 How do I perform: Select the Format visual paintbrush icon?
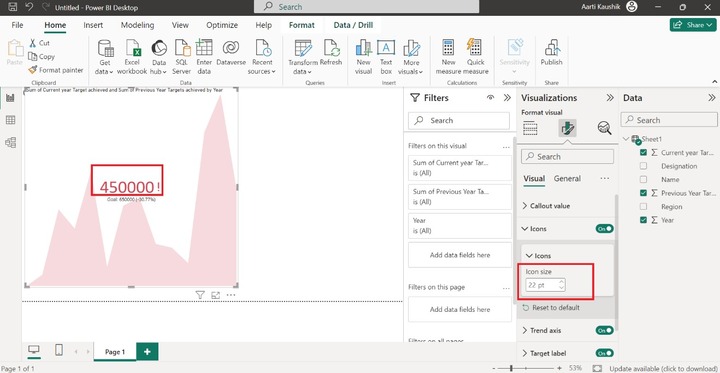click(x=568, y=128)
